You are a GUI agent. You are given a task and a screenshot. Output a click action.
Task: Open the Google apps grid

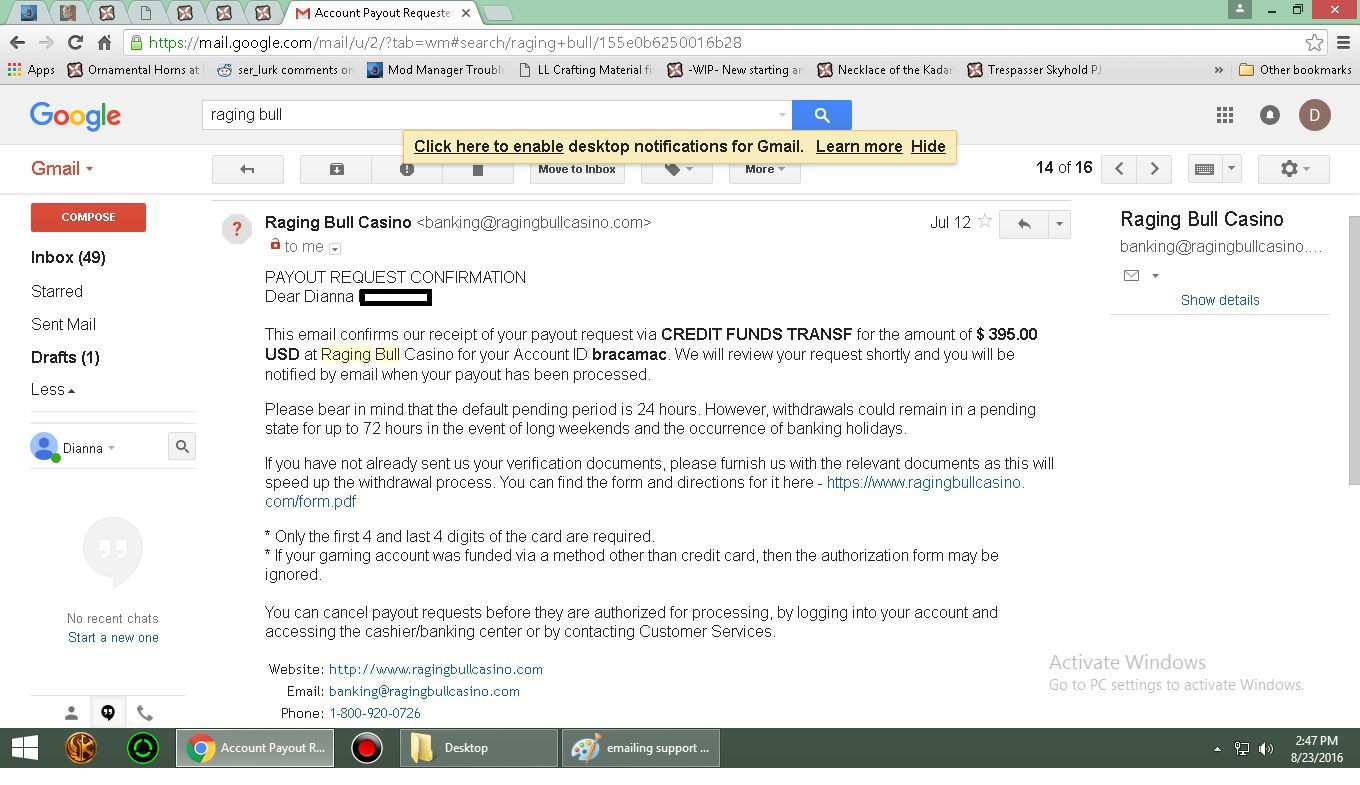pyautogui.click(x=1225, y=115)
